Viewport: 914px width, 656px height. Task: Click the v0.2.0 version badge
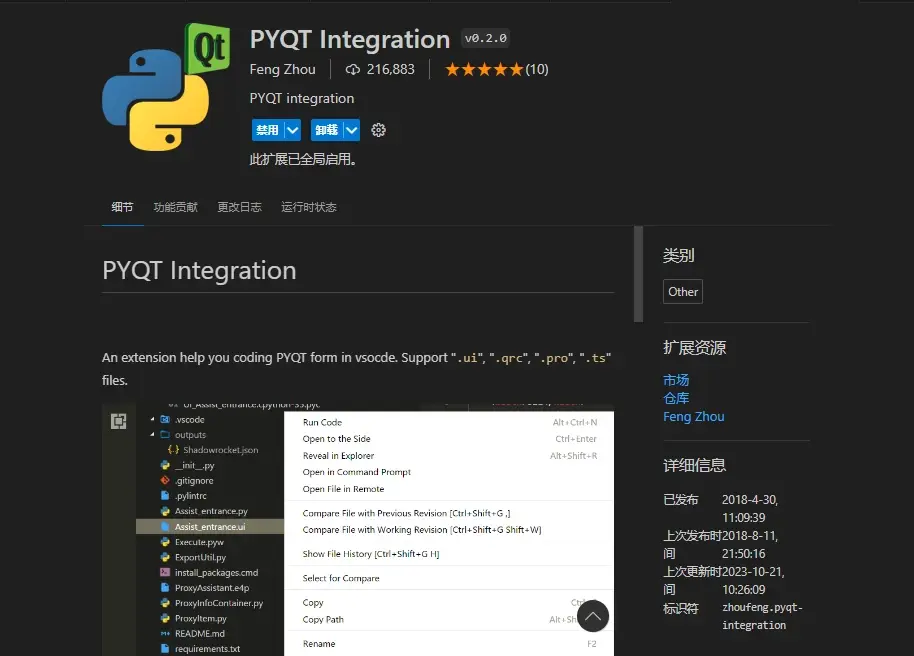(486, 38)
